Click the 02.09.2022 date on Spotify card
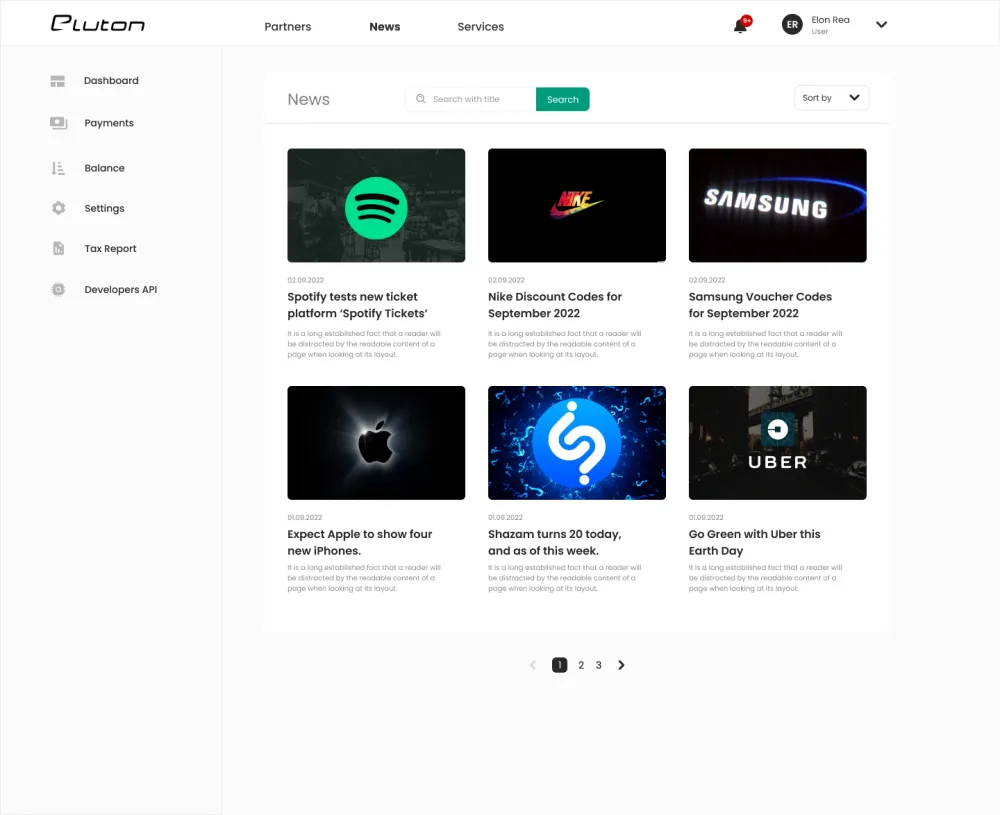1000x815 pixels. point(305,280)
